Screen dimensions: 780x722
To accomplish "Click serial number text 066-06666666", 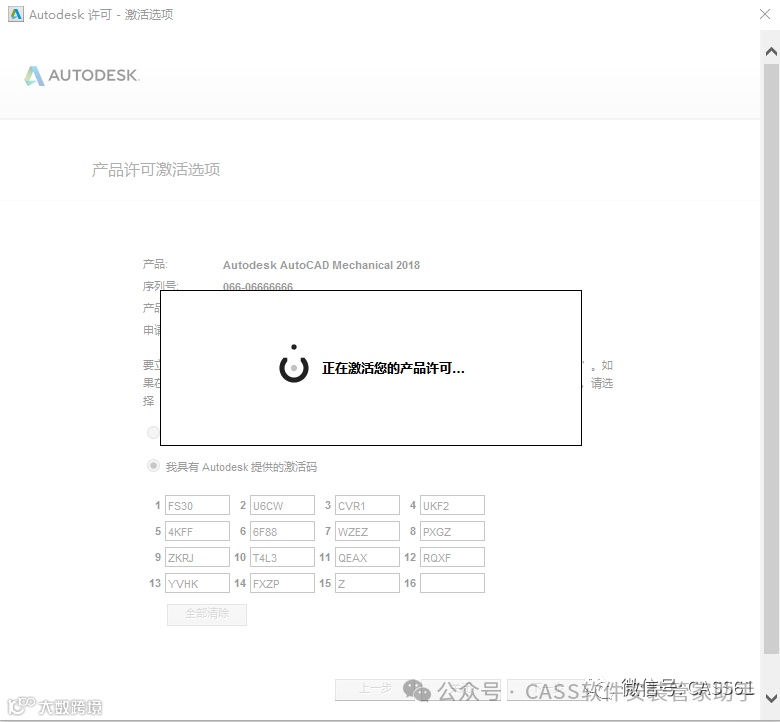I will 258,286.
